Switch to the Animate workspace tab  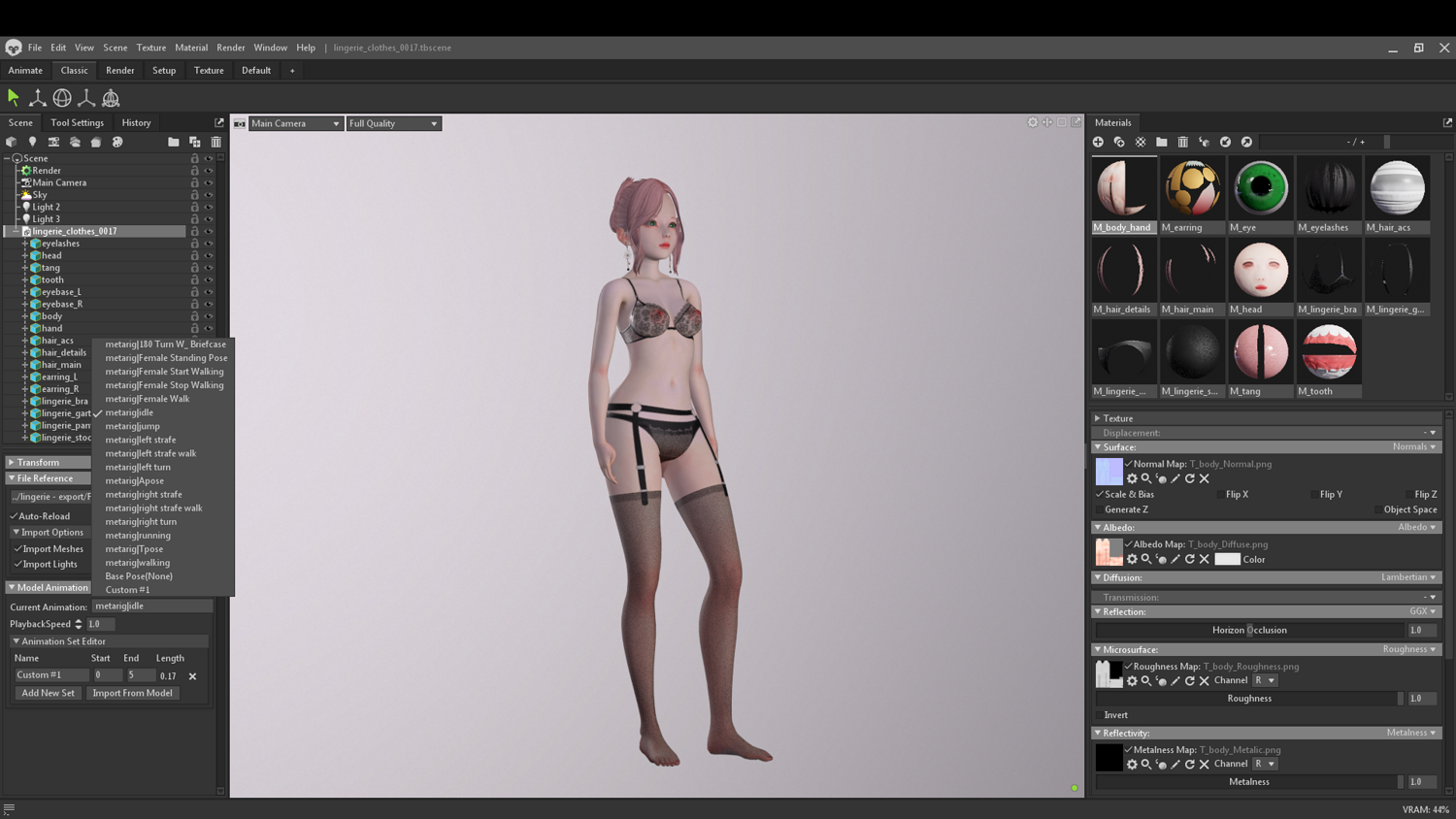[25, 71]
